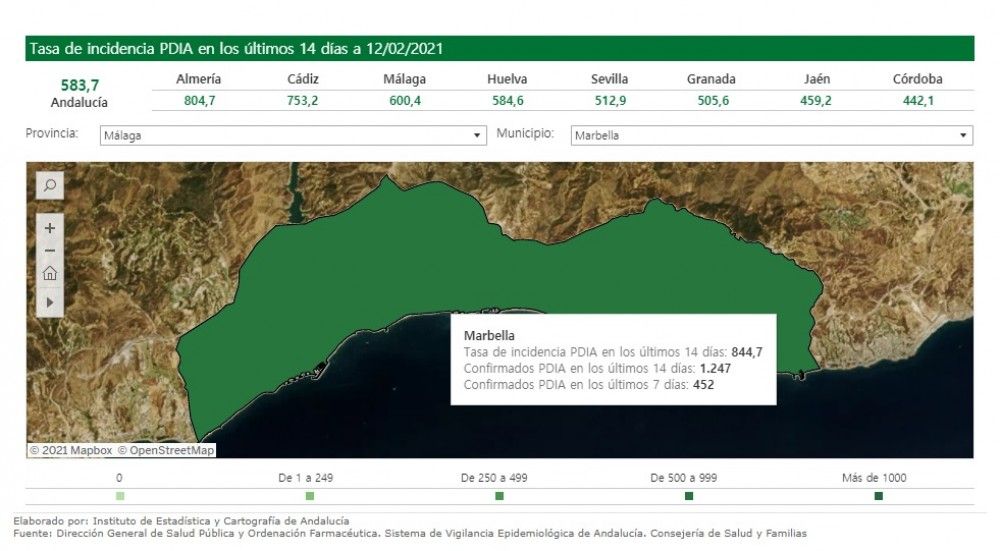1000x551 pixels.
Task: Click the Sevilla rate value 512,9
Action: pos(610,101)
